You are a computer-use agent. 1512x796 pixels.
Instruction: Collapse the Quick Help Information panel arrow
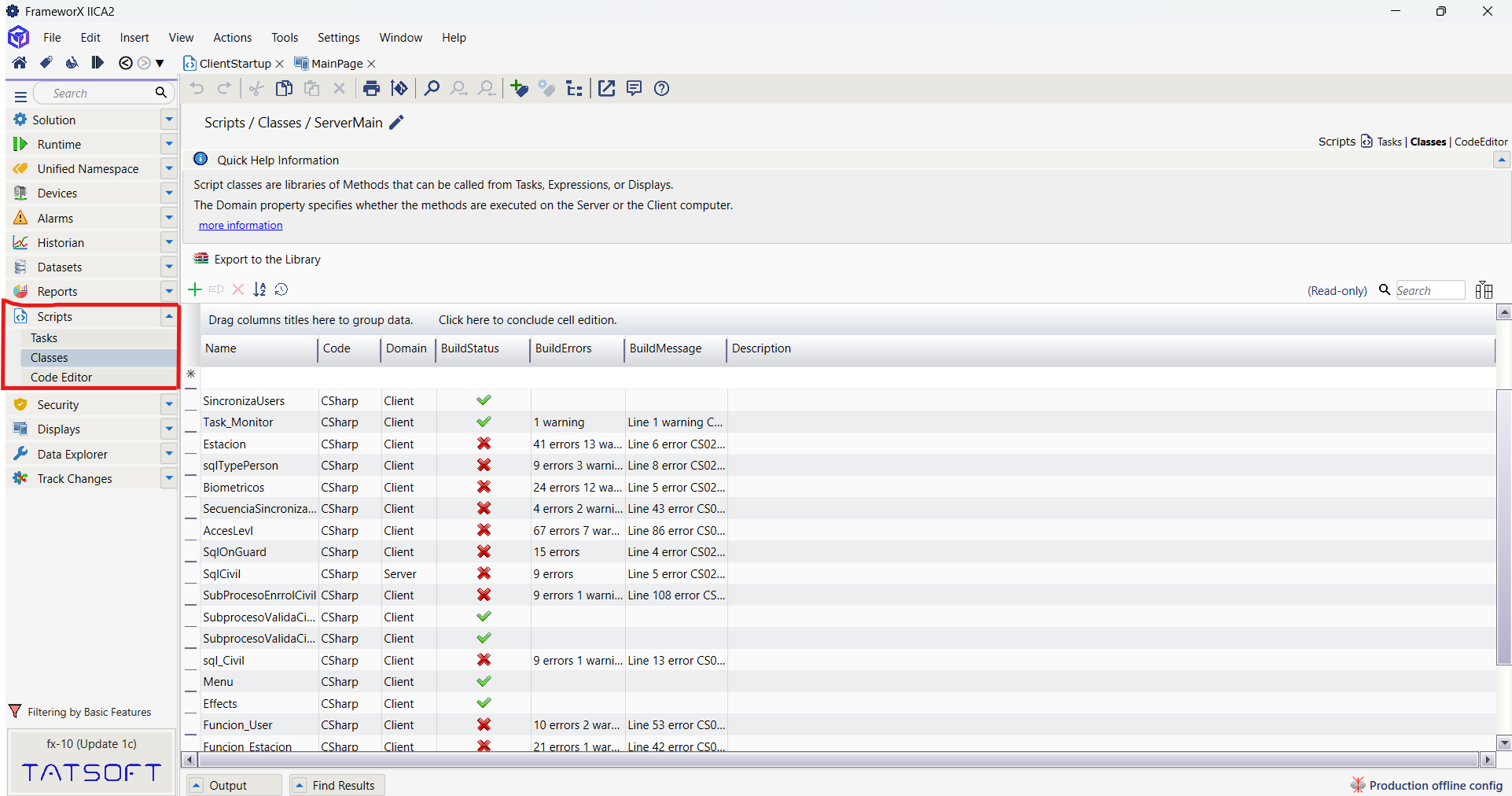(x=1502, y=160)
